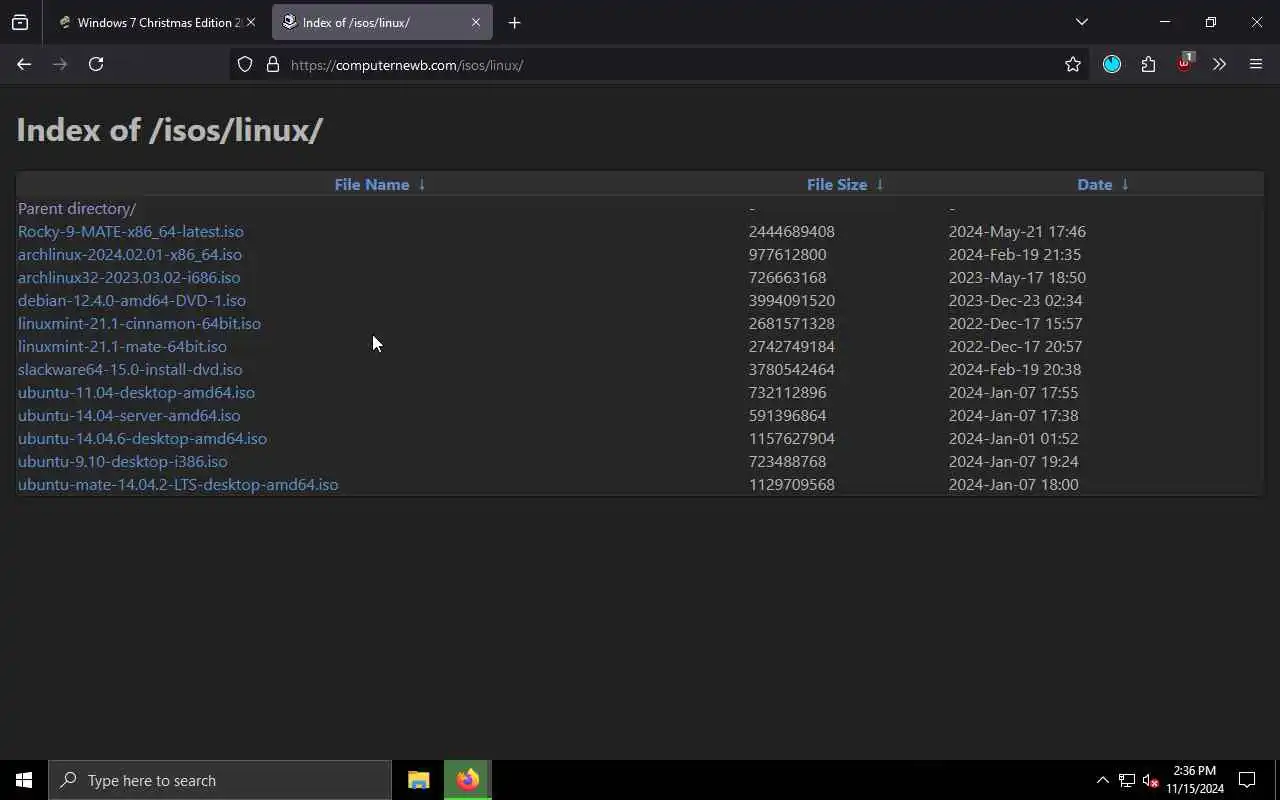Screen dimensions: 1280x800
Task: Download archlinux-2024.02.01-x86_64.iso
Action: coord(130,254)
